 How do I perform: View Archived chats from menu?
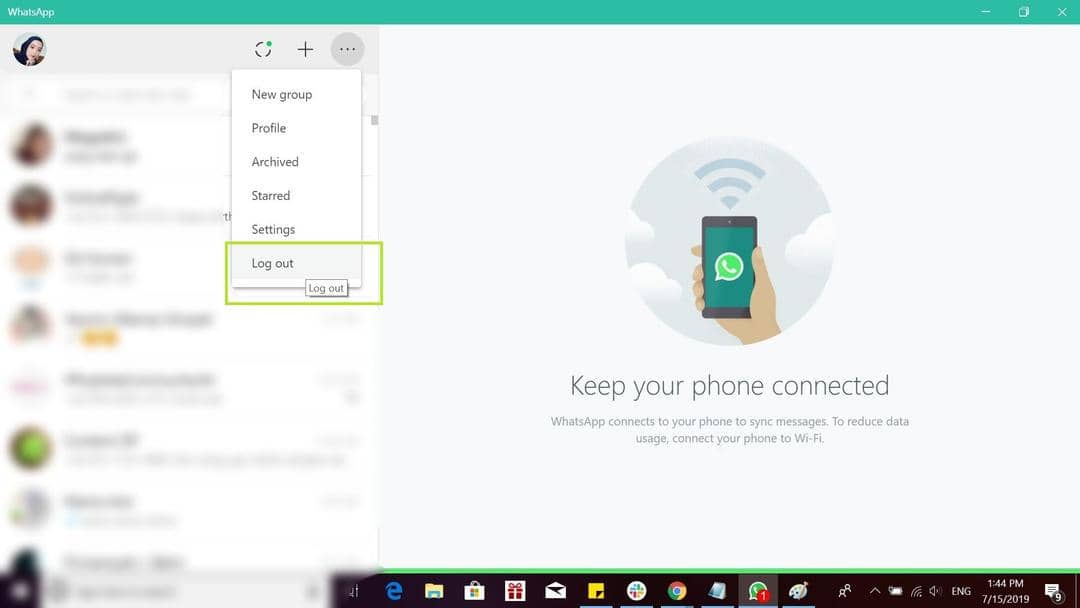click(x=275, y=162)
